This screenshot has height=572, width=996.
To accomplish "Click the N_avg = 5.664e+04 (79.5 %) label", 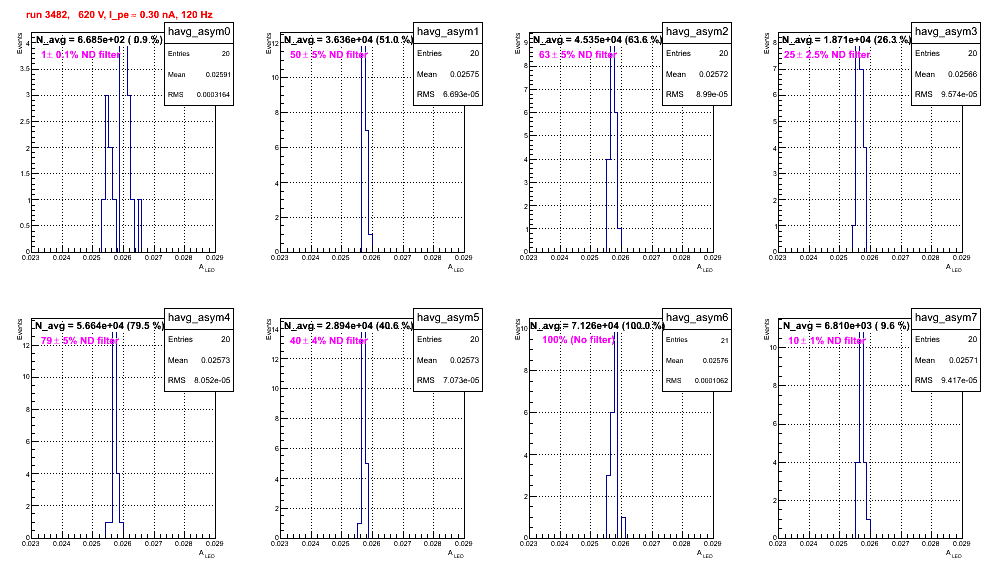I will [x=99, y=326].
